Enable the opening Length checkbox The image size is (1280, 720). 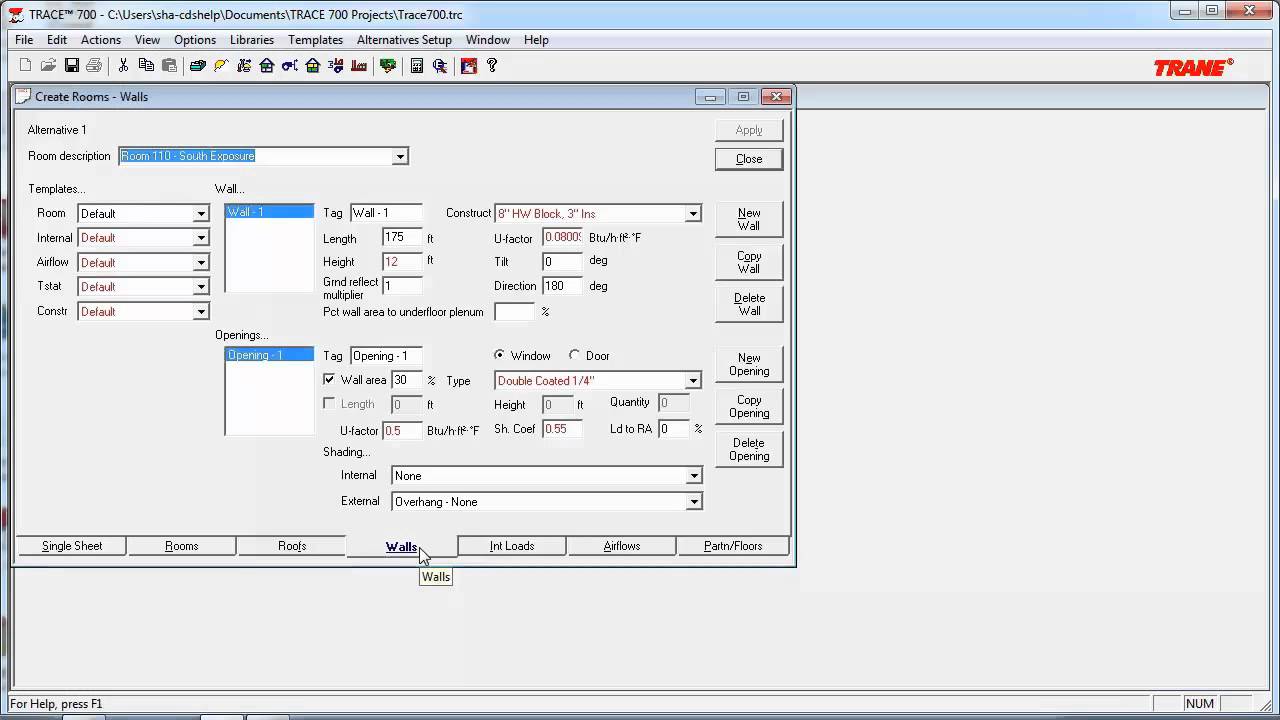(x=329, y=404)
